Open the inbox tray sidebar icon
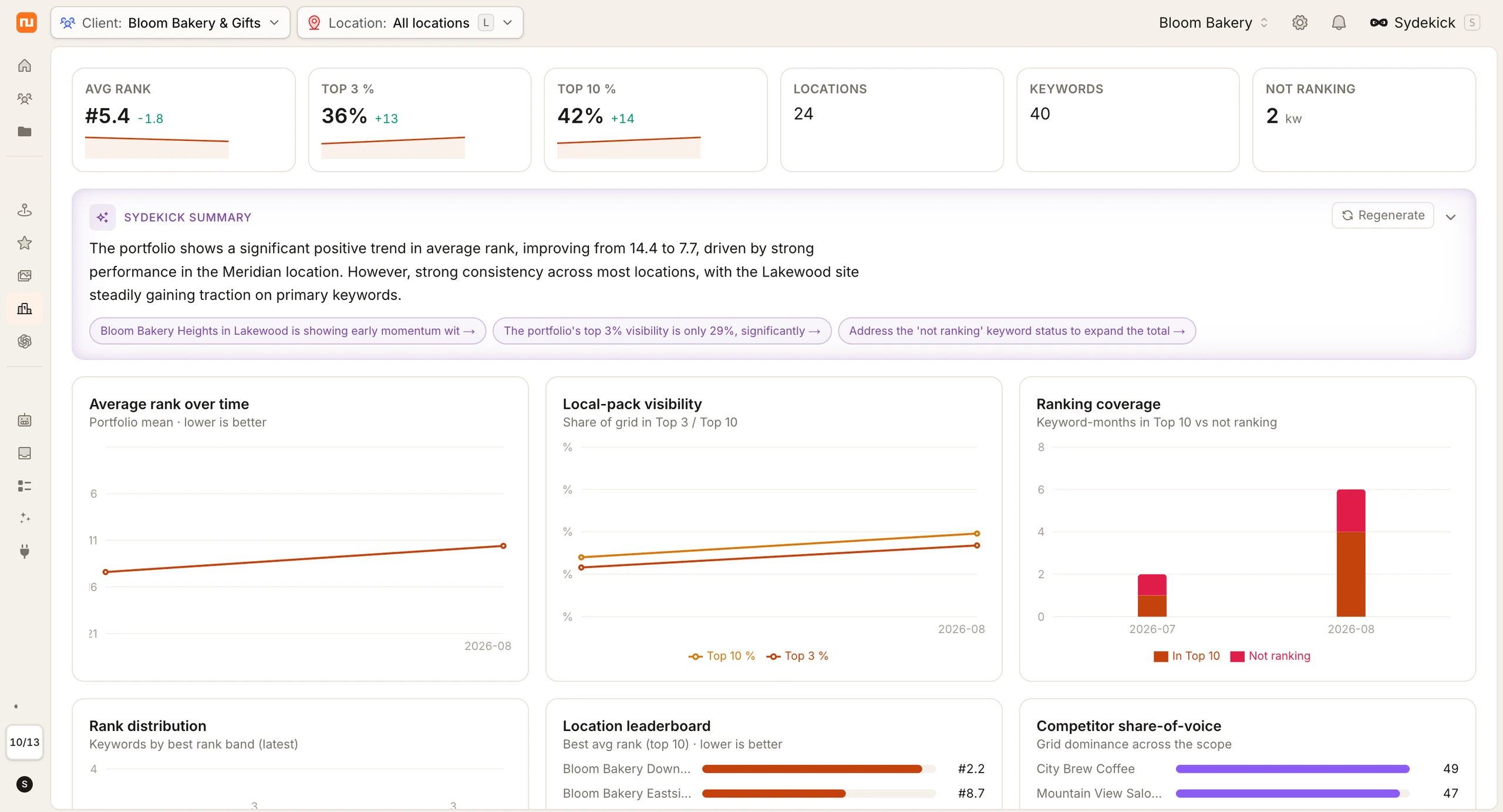The width and height of the screenshot is (1503, 812). pos(25,453)
